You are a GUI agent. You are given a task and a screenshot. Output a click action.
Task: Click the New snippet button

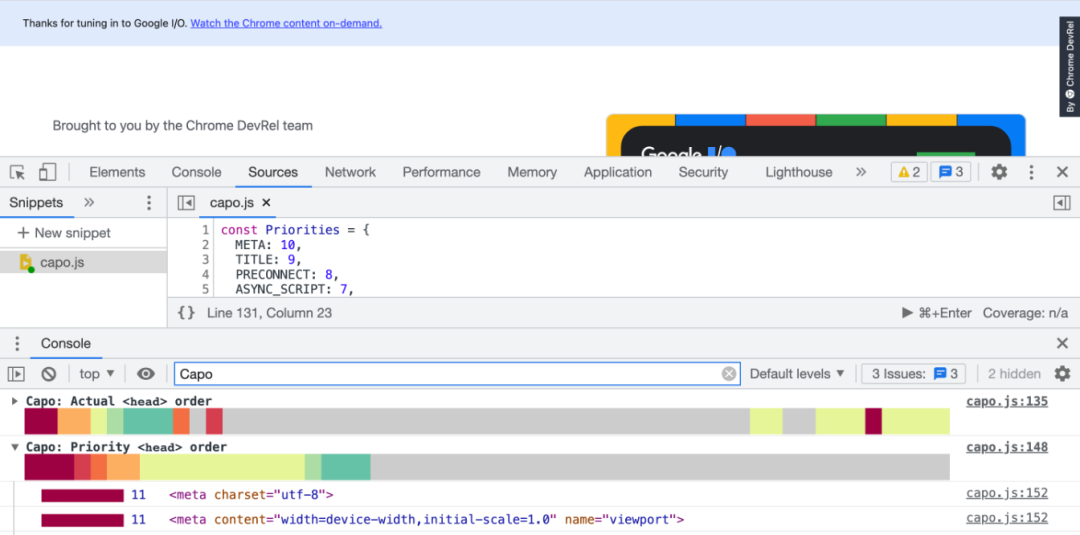click(x=64, y=233)
